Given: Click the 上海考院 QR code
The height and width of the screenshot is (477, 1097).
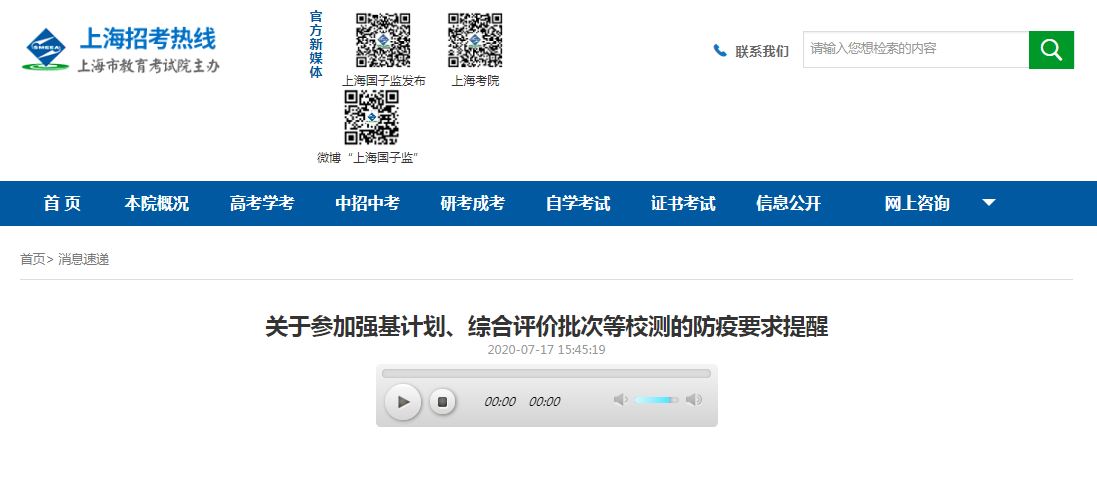Looking at the screenshot, I should [x=475, y=40].
